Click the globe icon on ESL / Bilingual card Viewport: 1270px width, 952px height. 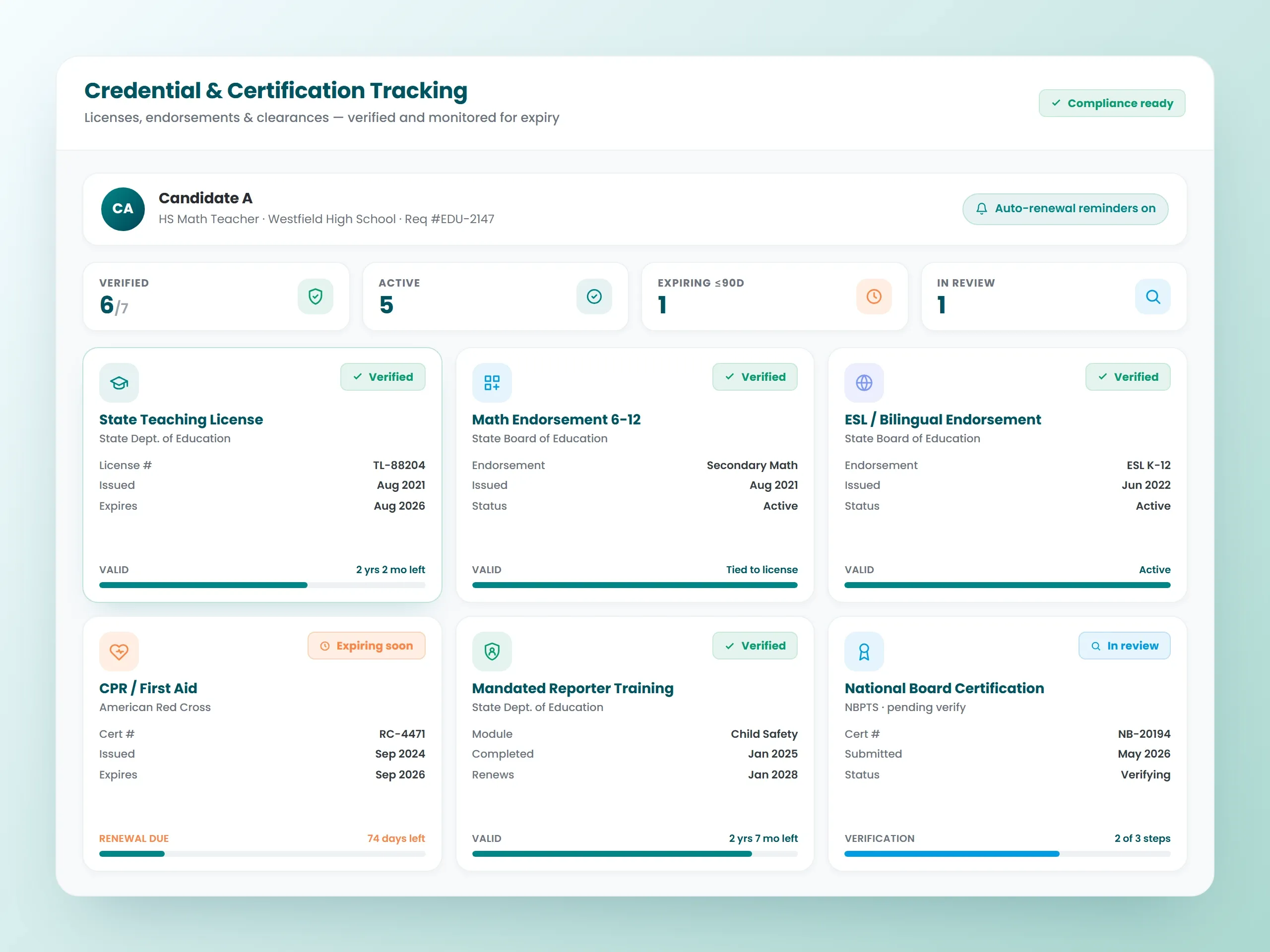(x=864, y=383)
